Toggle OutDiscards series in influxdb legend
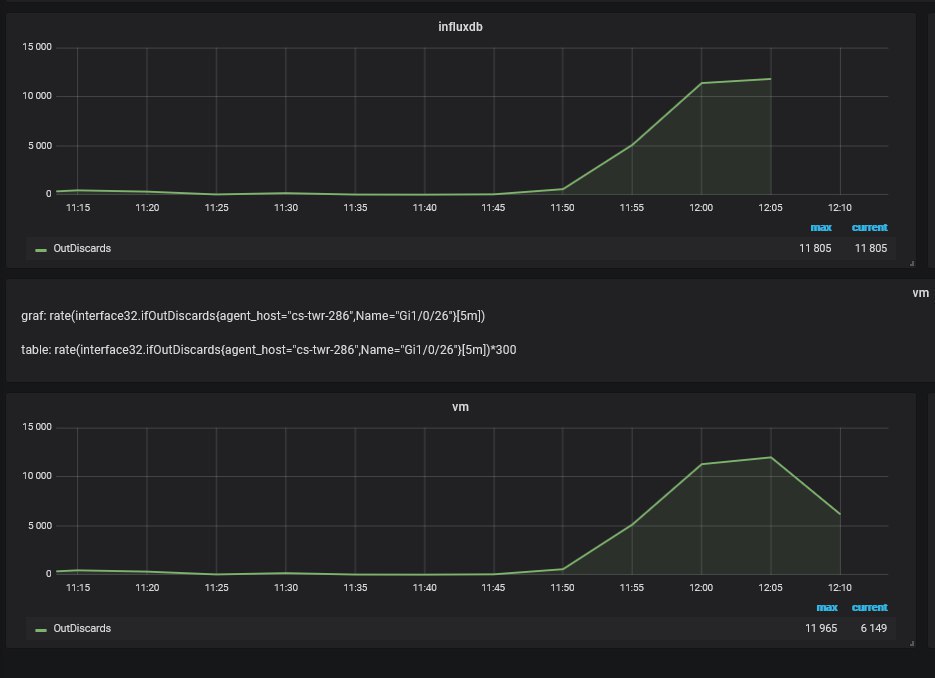 82,248
